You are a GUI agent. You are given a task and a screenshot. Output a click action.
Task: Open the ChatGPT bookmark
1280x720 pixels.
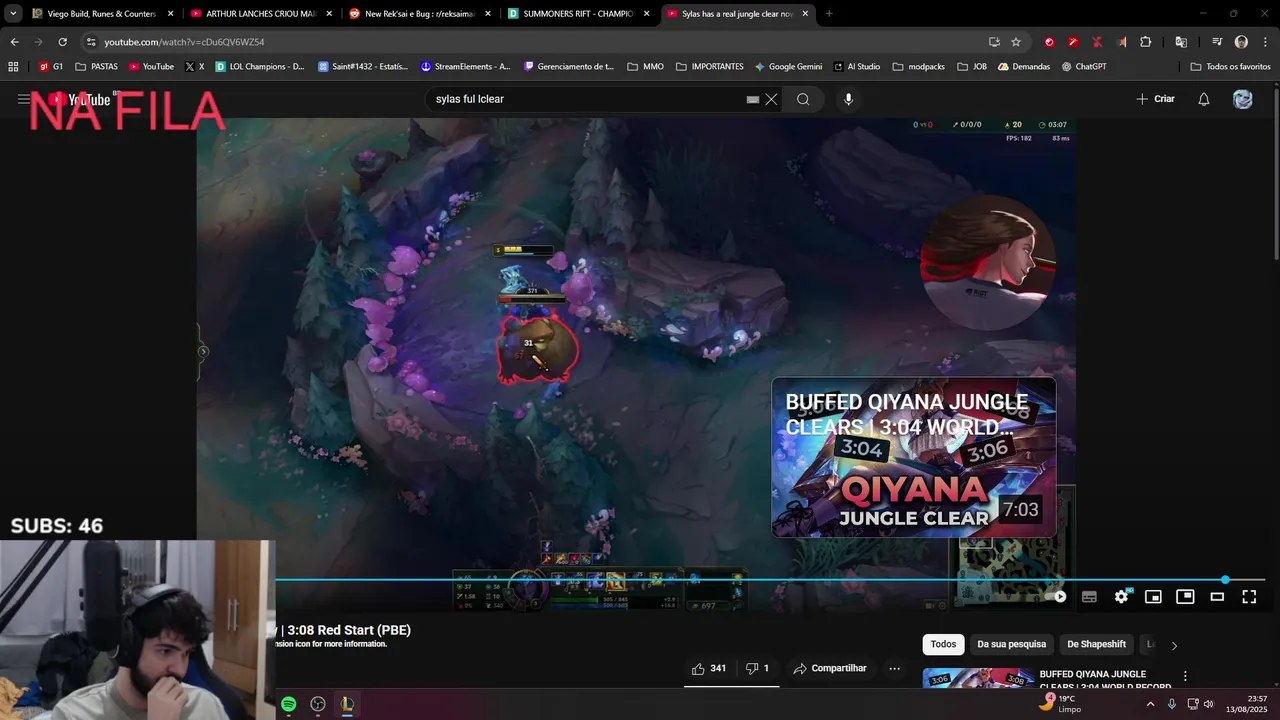point(1084,67)
